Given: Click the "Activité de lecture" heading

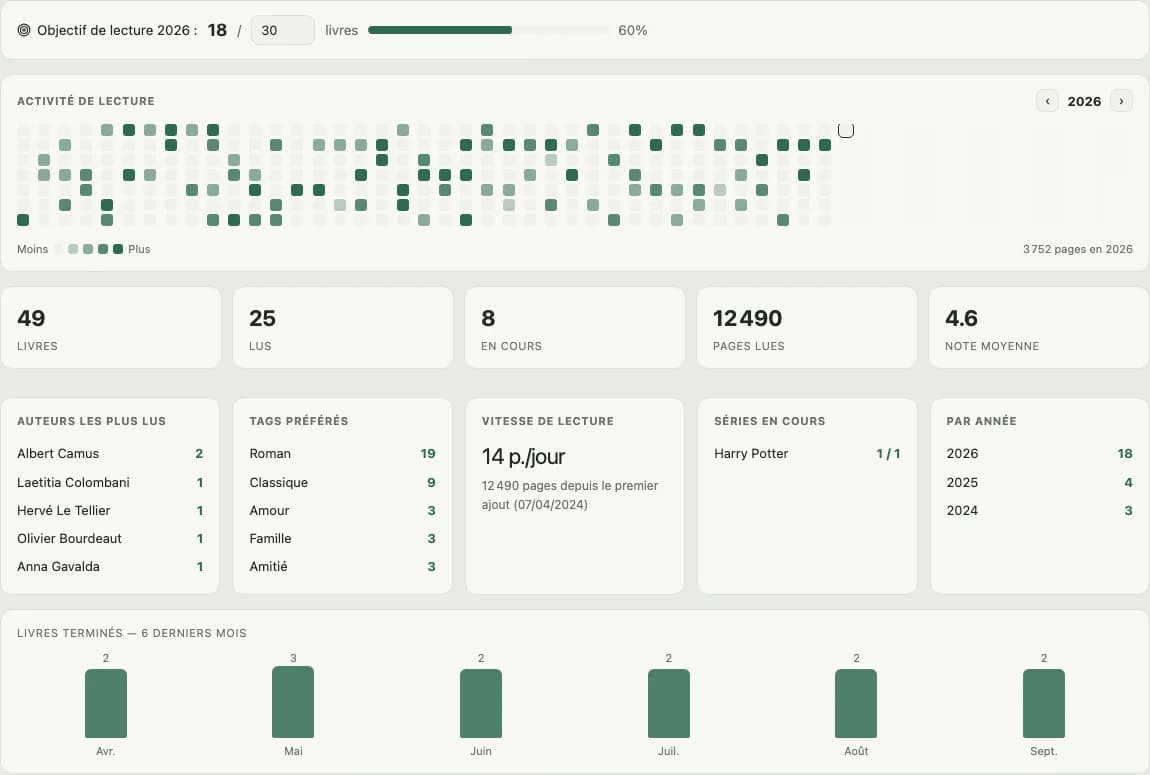Looking at the screenshot, I should pos(86,101).
